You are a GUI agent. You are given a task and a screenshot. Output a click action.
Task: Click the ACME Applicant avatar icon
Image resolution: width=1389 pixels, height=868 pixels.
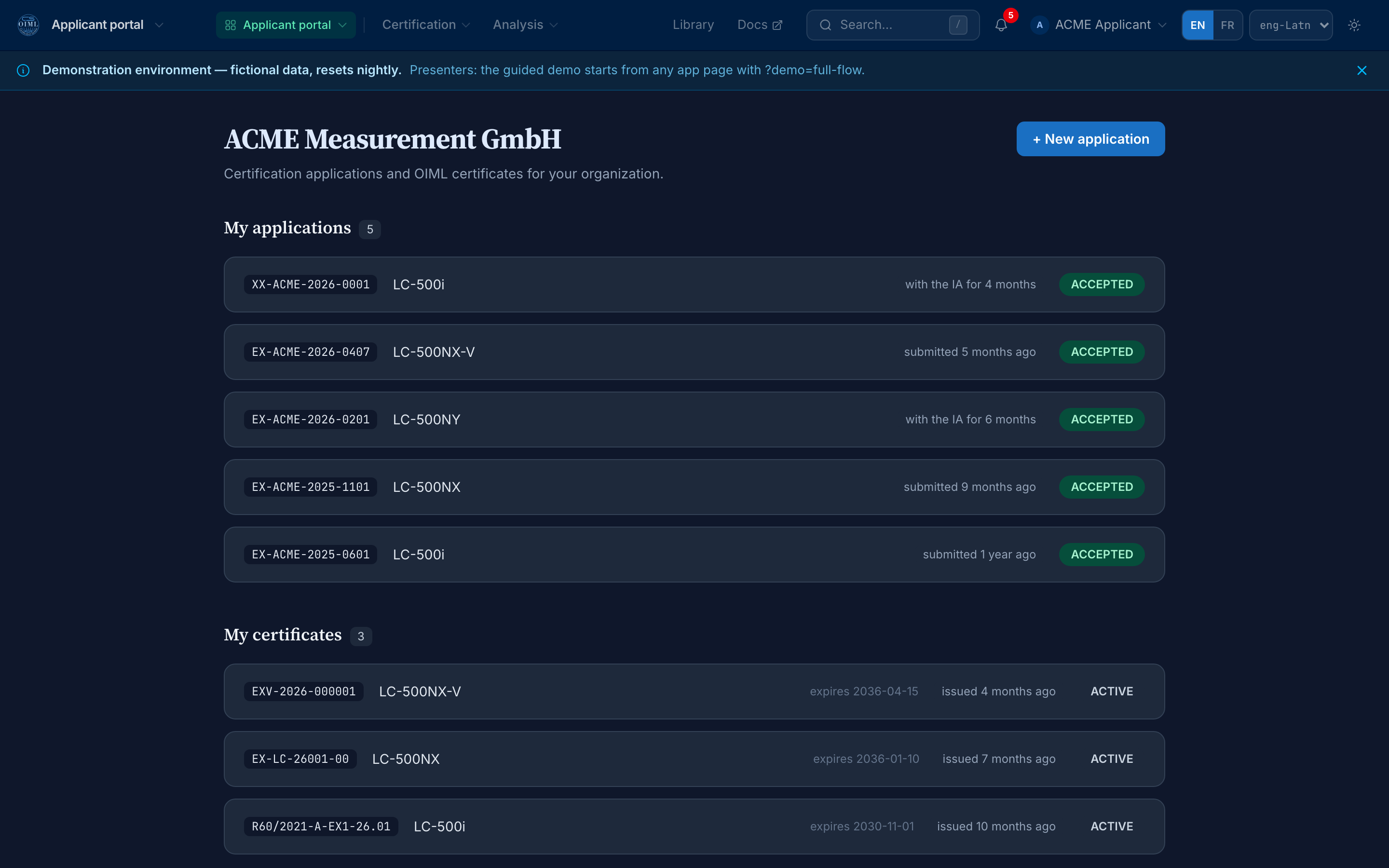(1039, 25)
